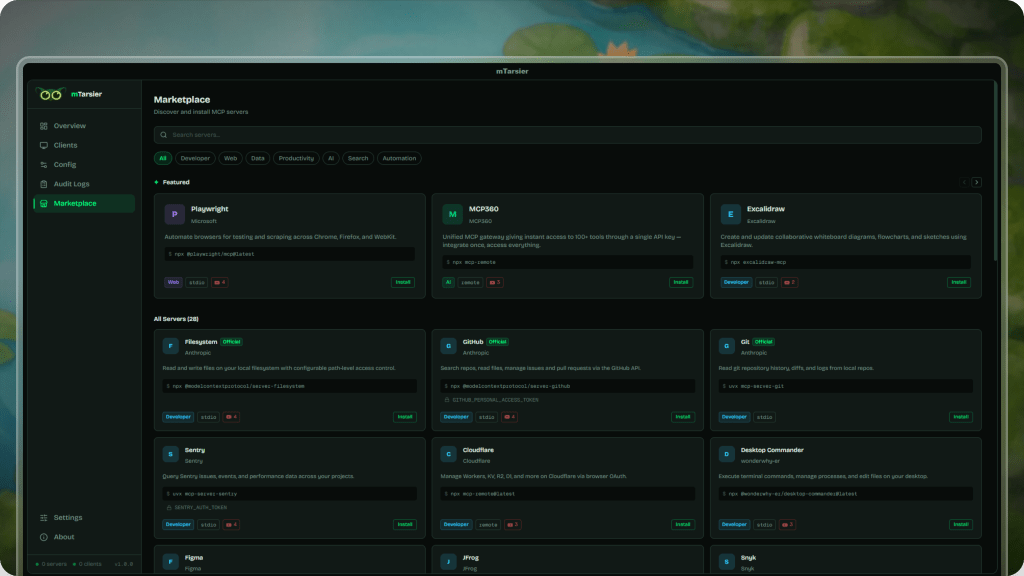Install the Desktop Commander server
The height and width of the screenshot is (576, 1024).
click(x=959, y=524)
